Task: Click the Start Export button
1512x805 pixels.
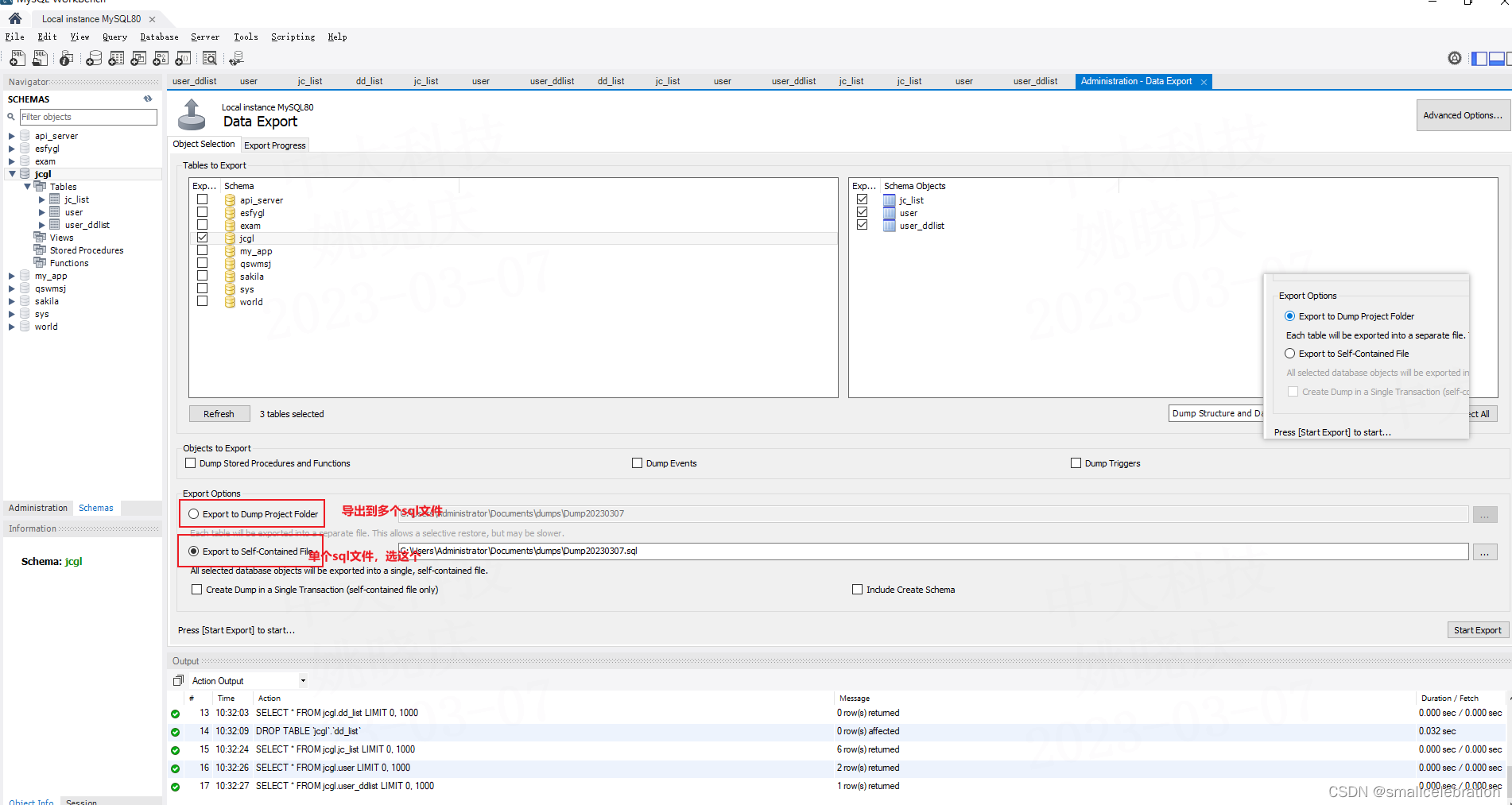Action: point(1477,629)
